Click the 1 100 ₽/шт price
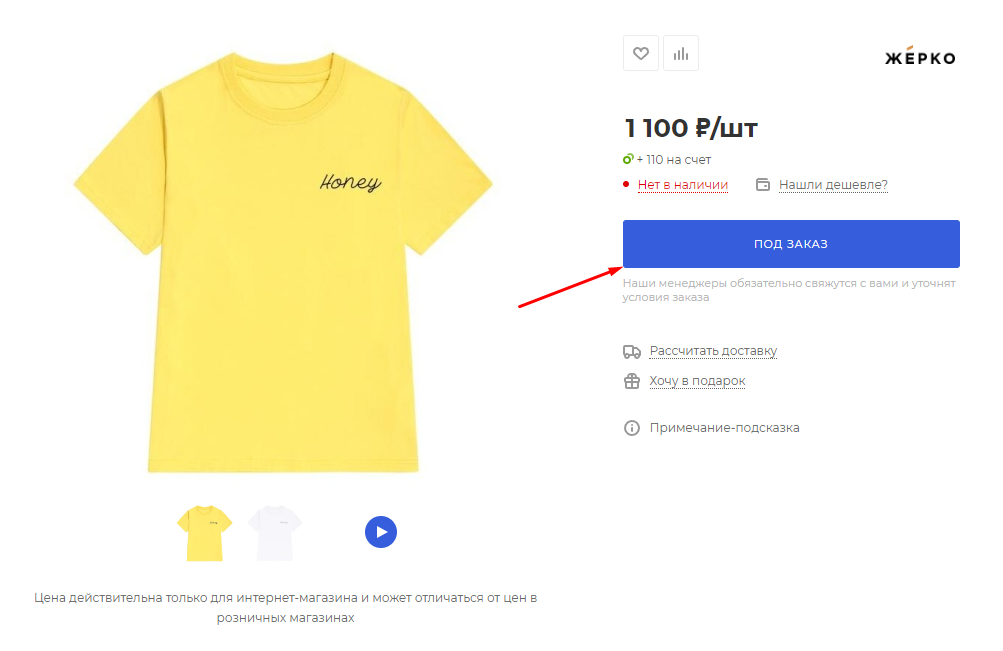1003x651 pixels. [x=690, y=128]
